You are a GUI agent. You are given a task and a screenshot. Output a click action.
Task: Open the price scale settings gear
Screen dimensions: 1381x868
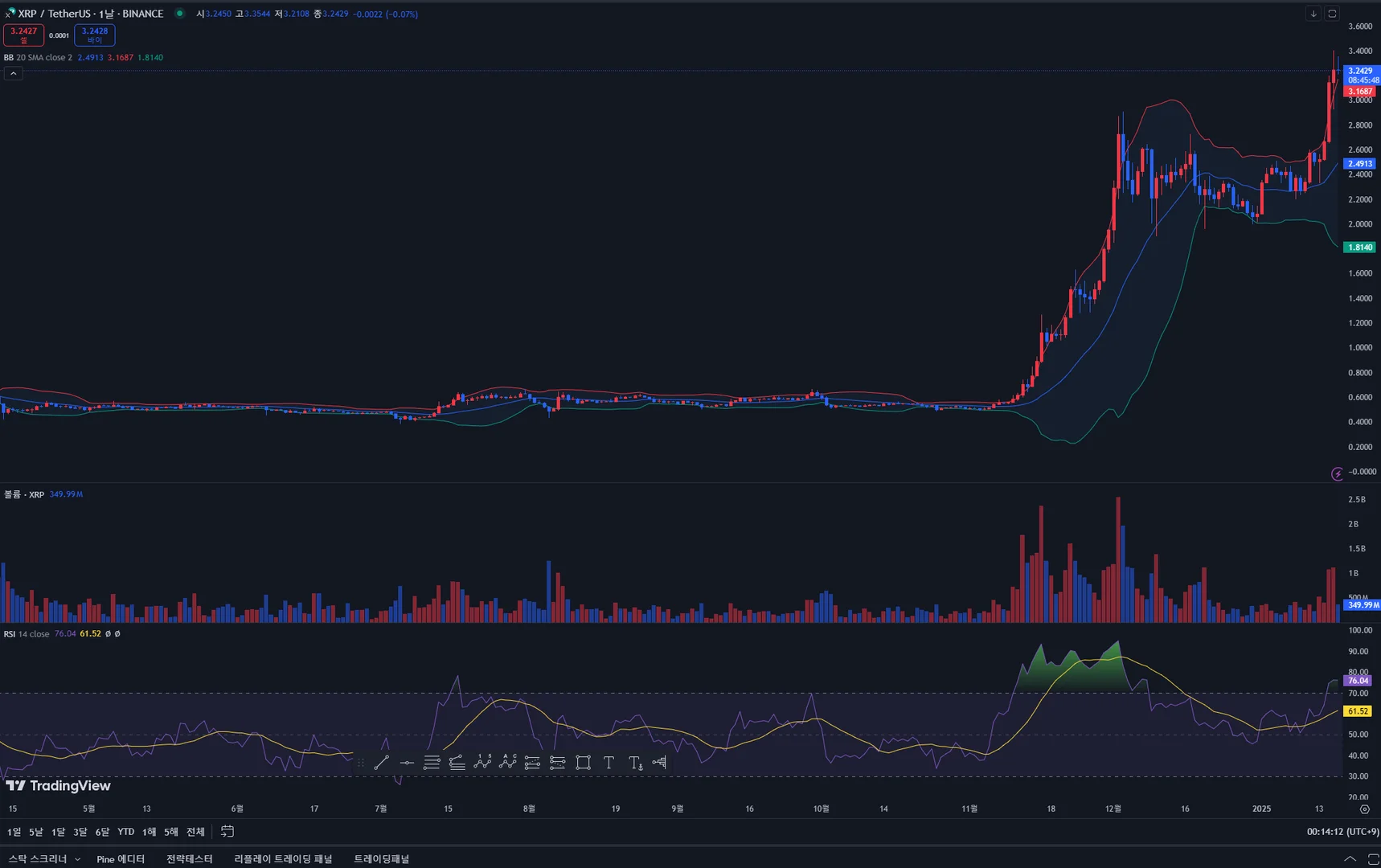point(1364,809)
